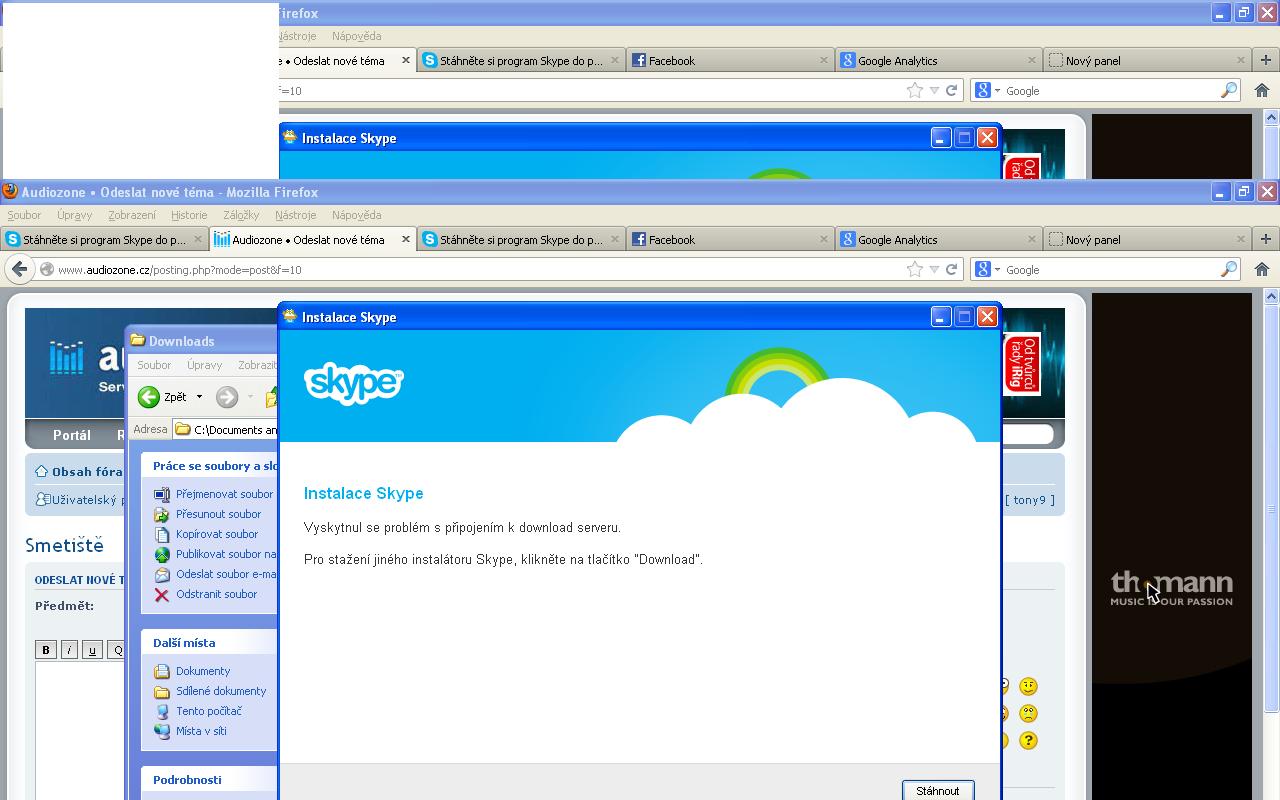Click the Kopírovat soubor icon
1280x800 pixels.
click(160, 534)
